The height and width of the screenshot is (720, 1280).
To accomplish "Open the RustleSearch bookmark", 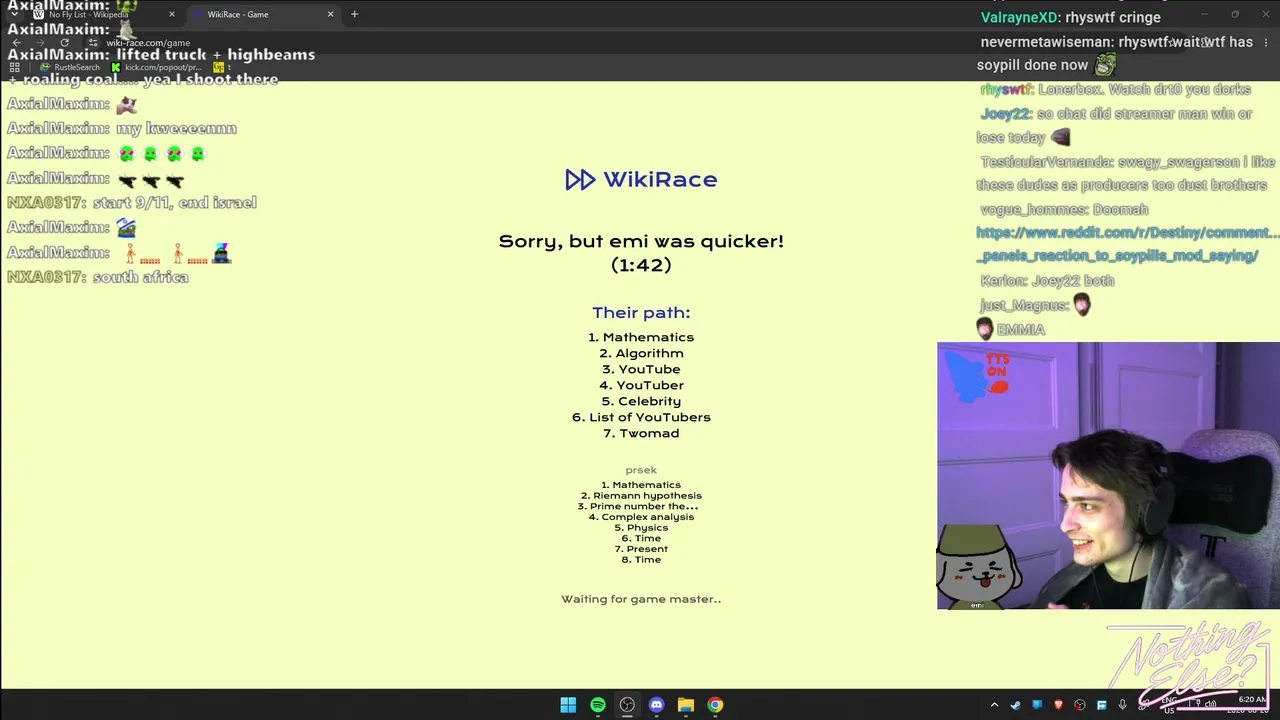I will (x=70, y=67).
